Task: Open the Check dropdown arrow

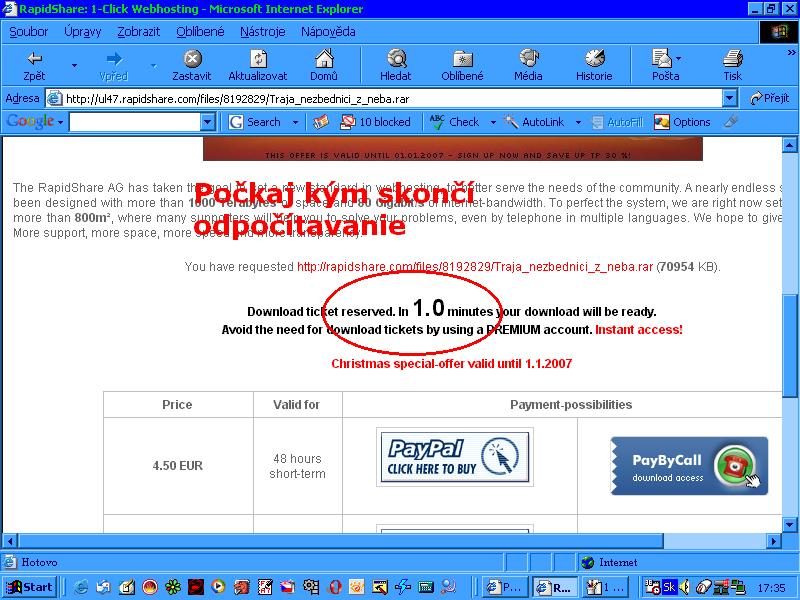Action: tap(493, 122)
